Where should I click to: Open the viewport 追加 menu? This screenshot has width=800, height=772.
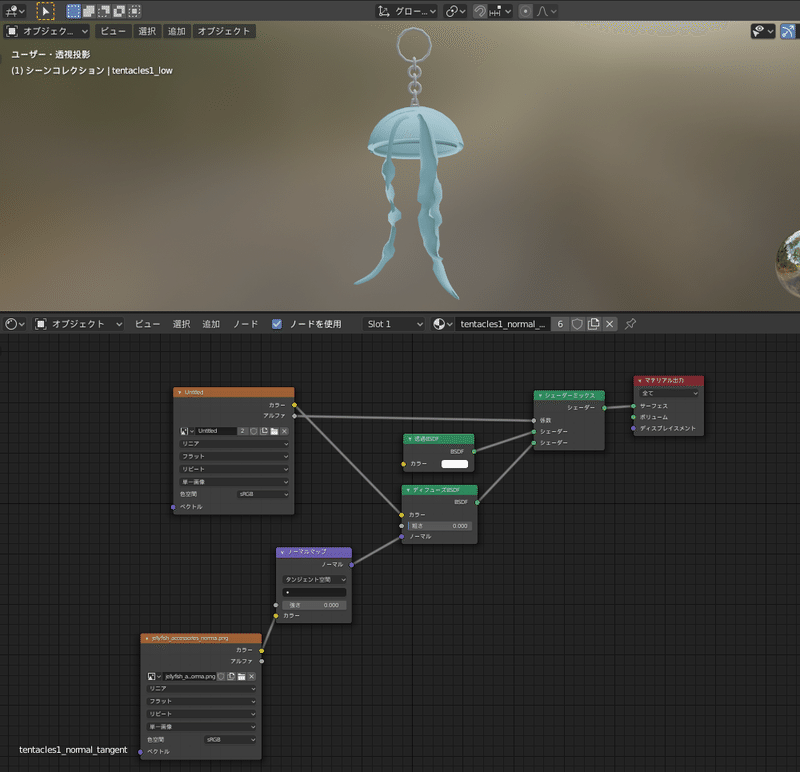click(177, 31)
